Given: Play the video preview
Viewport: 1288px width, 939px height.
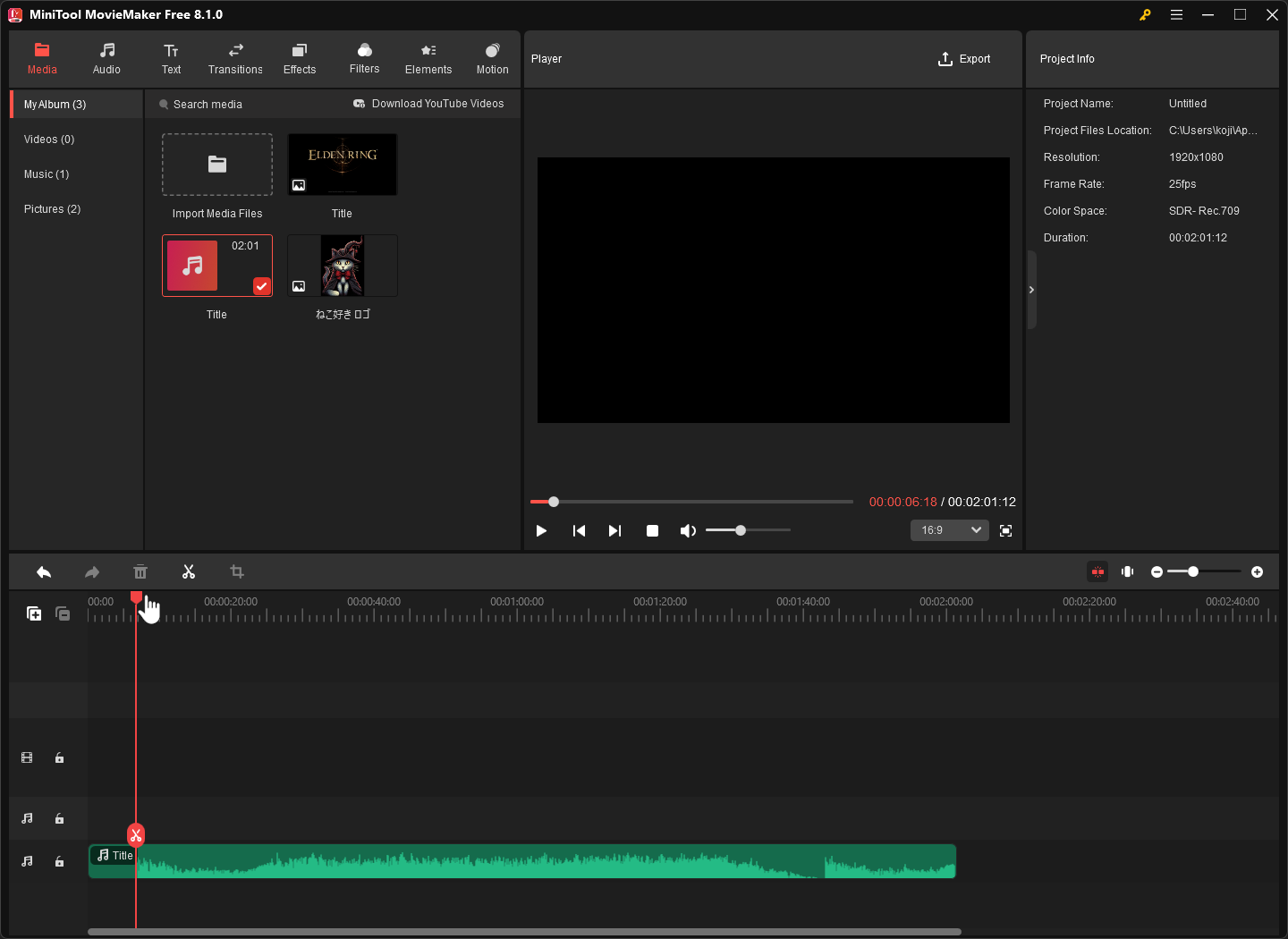Looking at the screenshot, I should coord(541,531).
